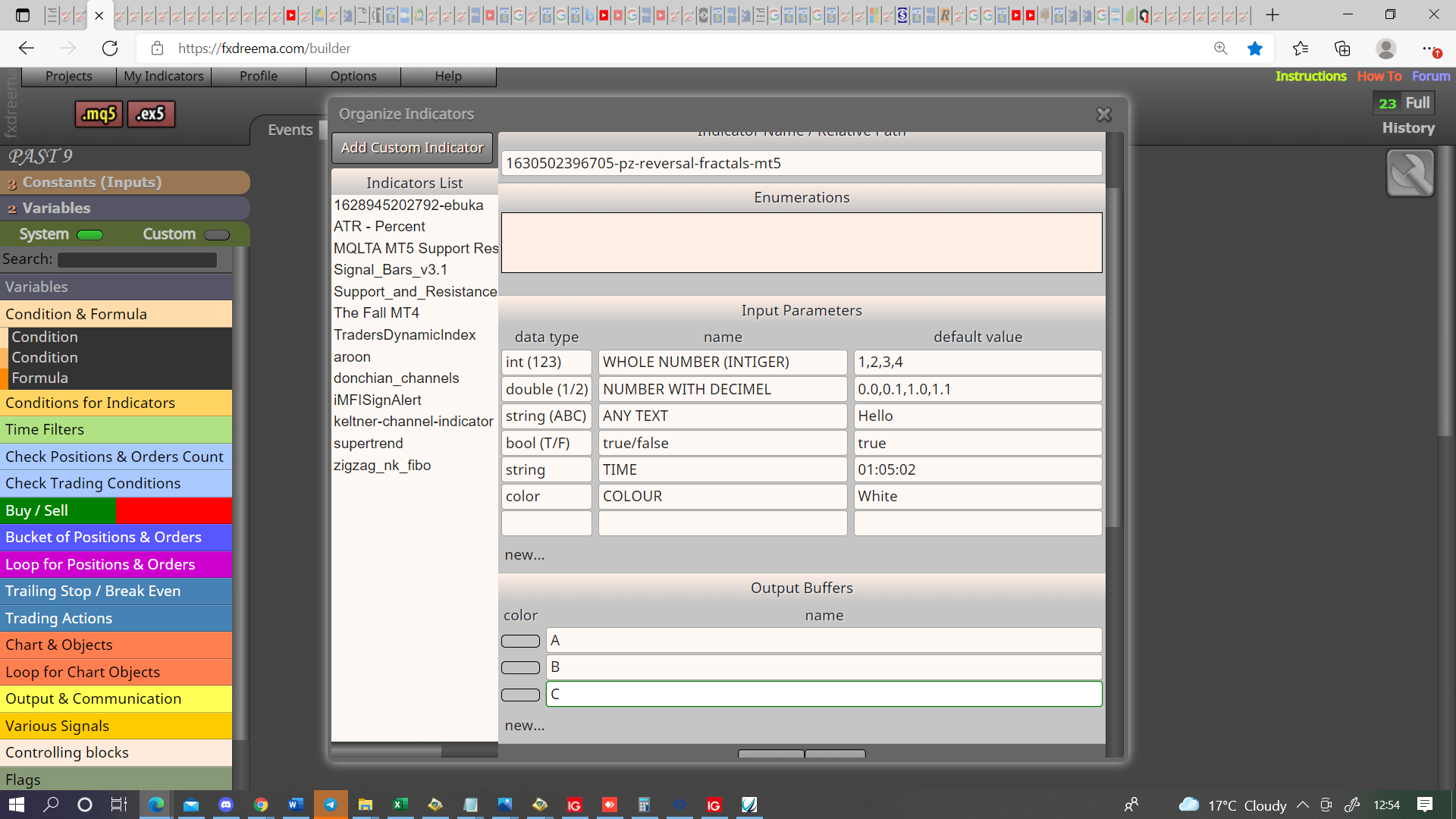Viewport: 1456px width, 819px height.
Task: Open Task View on the taskbar
Action: (119, 805)
